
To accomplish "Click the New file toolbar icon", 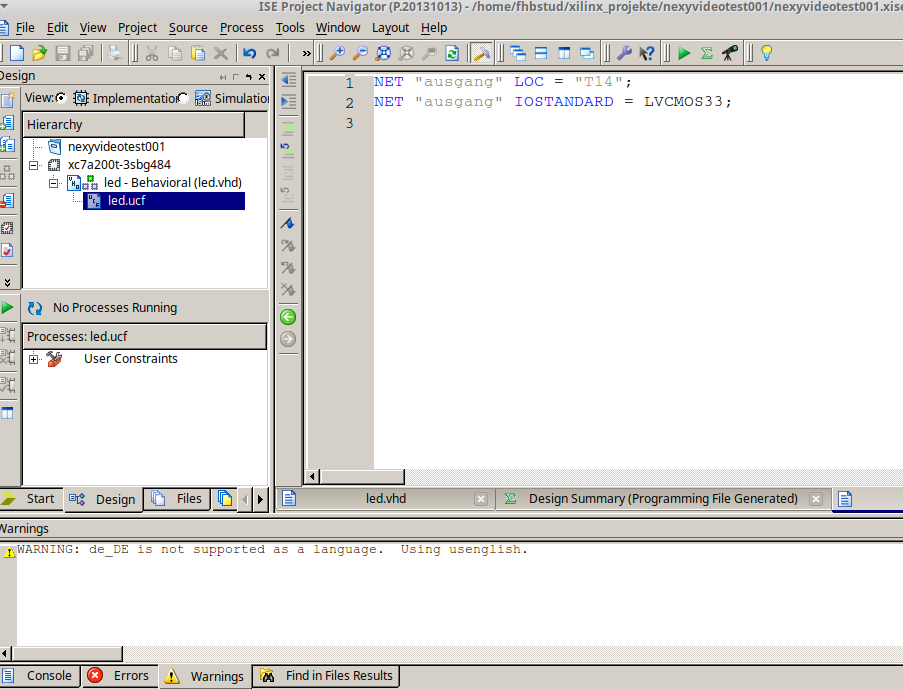I will (17, 53).
